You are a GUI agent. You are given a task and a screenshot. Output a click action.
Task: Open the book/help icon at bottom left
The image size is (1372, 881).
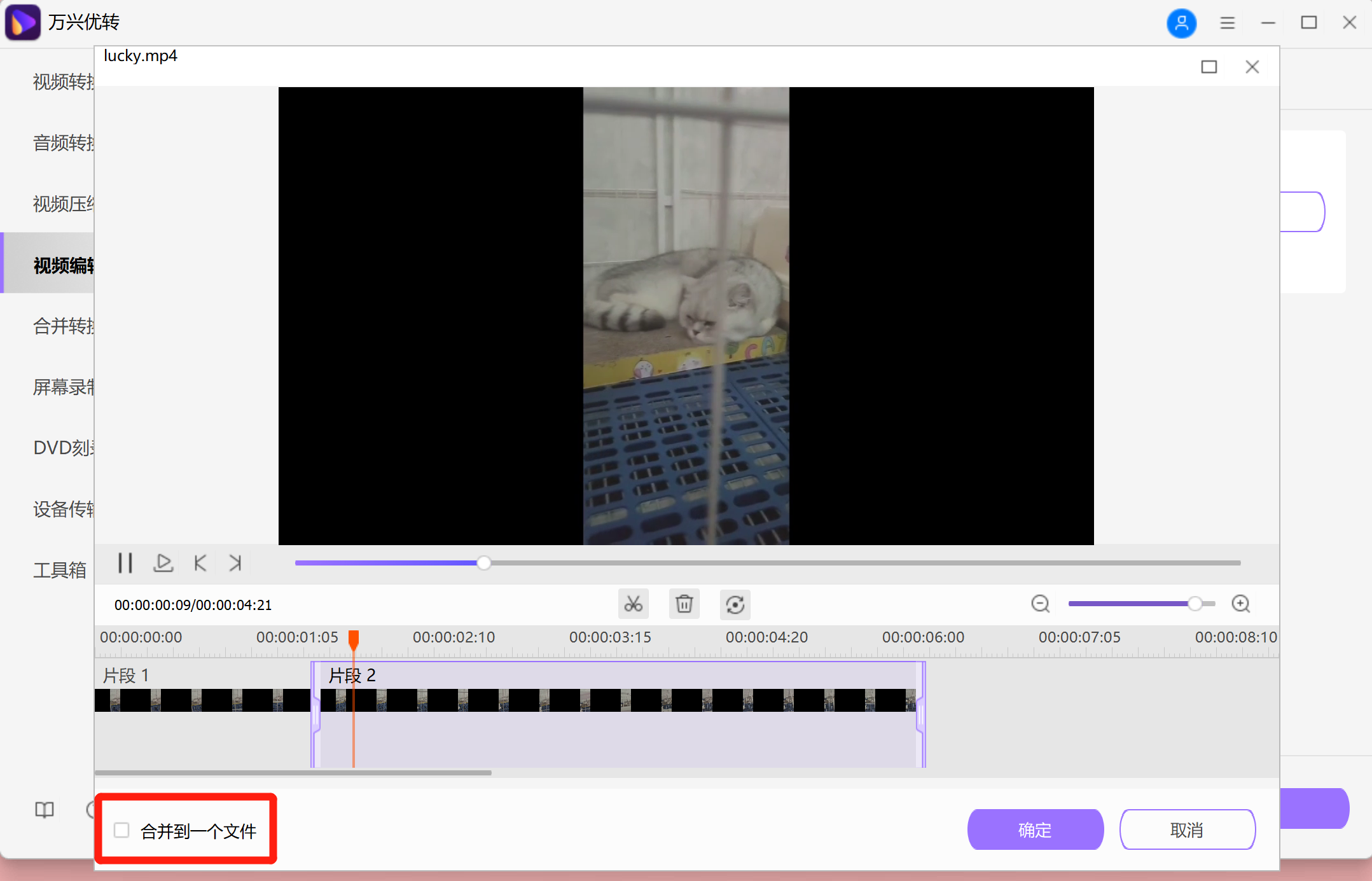pyautogui.click(x=43, y=809)
